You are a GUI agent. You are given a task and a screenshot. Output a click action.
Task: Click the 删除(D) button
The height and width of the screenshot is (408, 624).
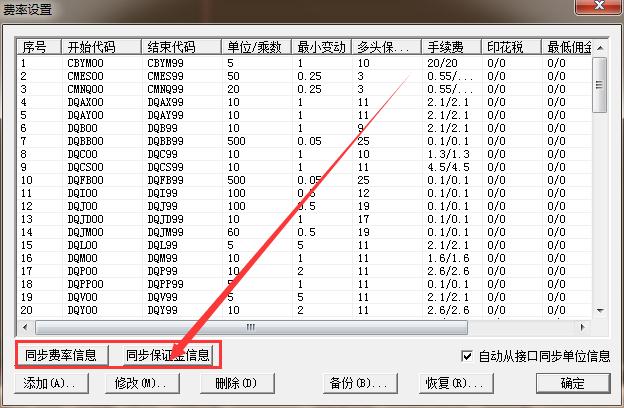[236, 383]
